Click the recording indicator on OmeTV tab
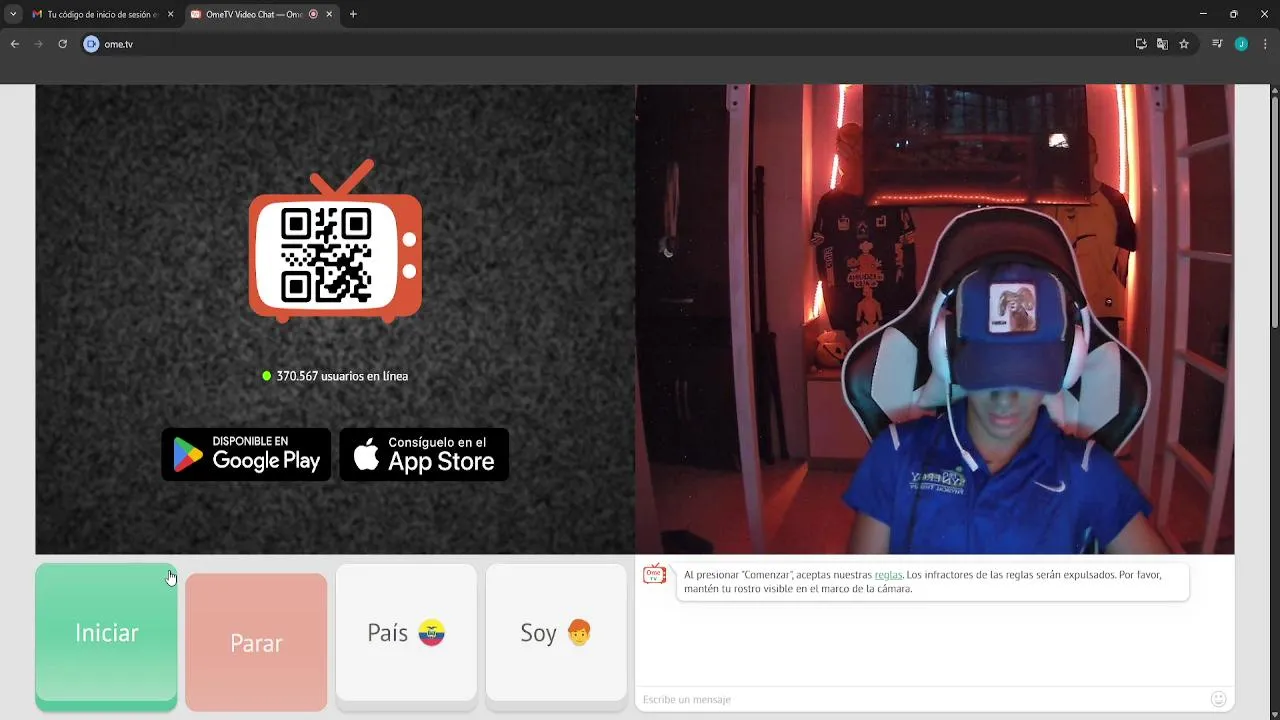This screenshot has height=720, width=1280. [314, 14]
